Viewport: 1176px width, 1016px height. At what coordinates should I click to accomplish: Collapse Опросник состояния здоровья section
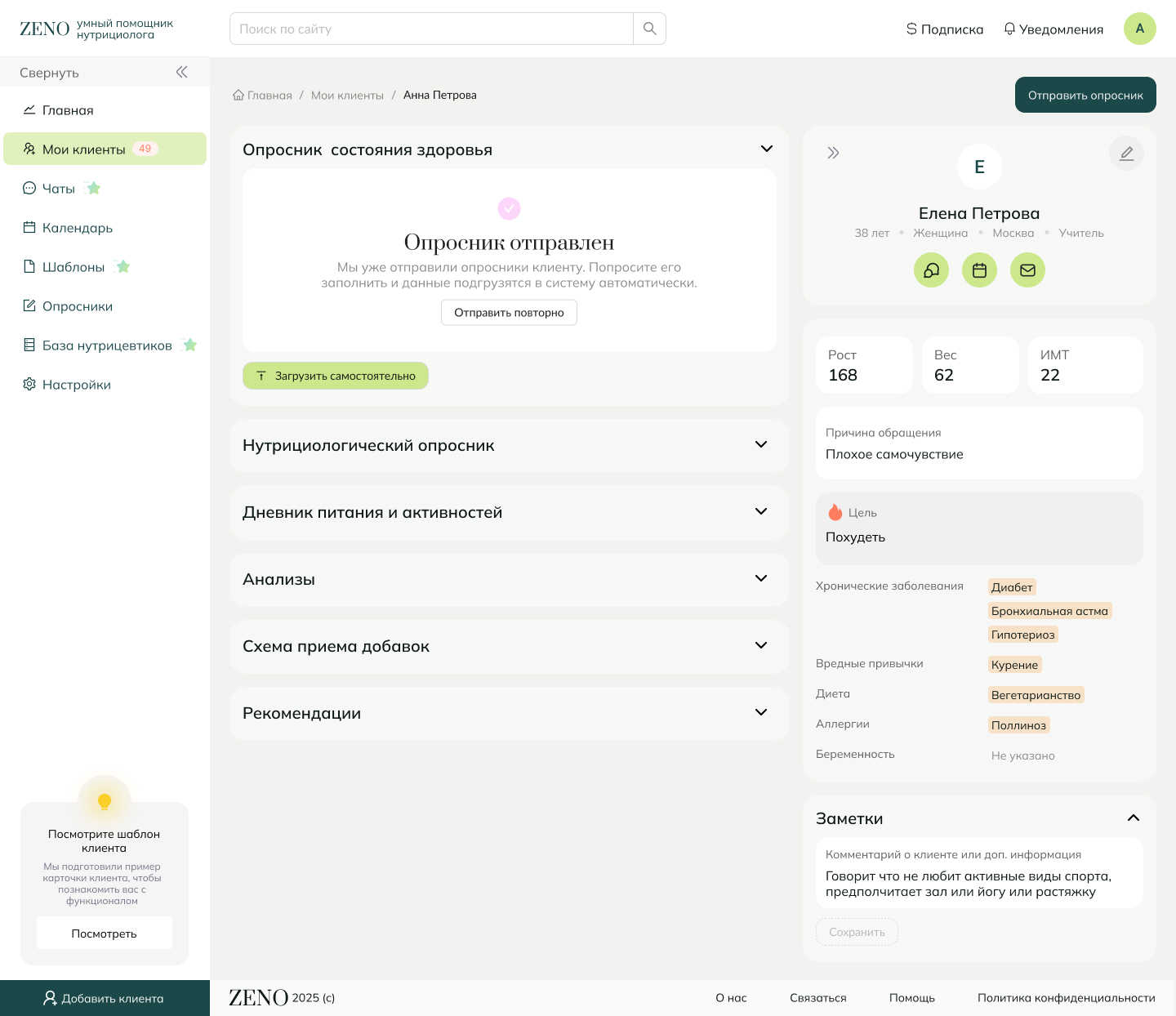click(766, 149)
